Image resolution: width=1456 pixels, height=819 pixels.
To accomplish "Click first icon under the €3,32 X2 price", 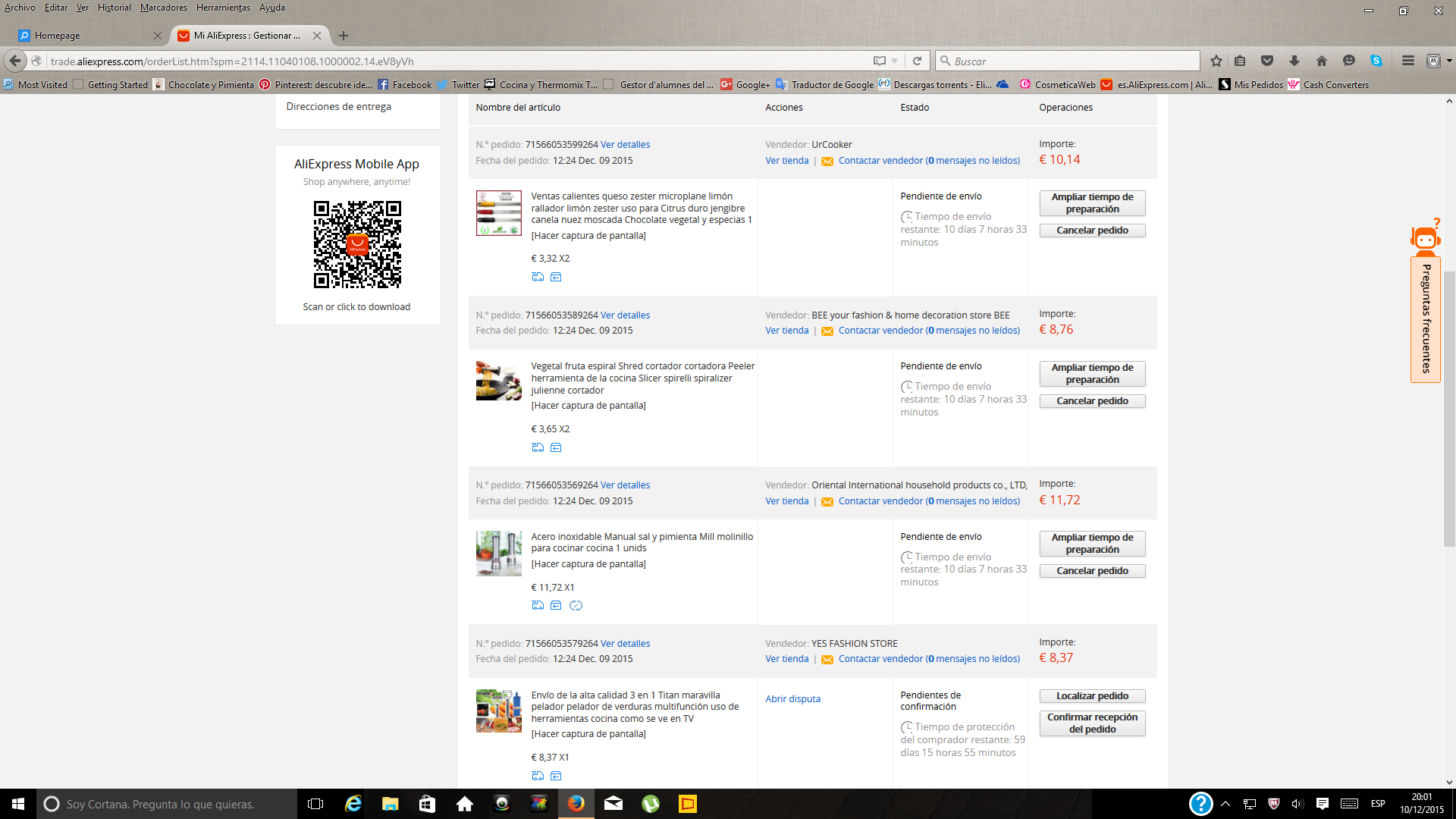I will coord(538,277).
